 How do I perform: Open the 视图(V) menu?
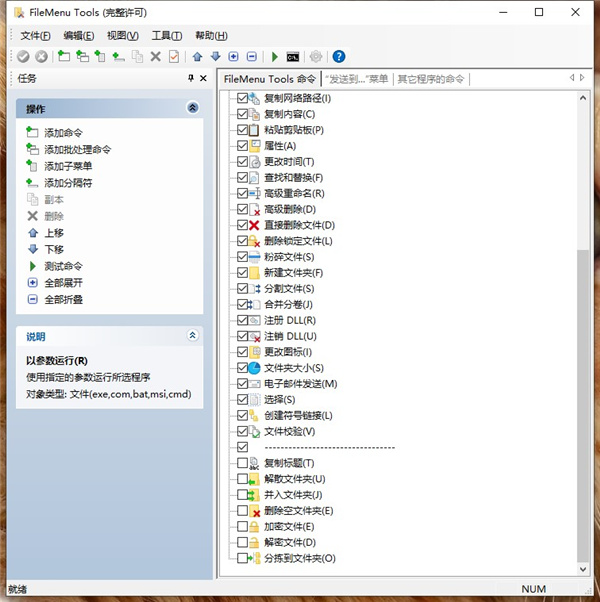pos(123,36)
